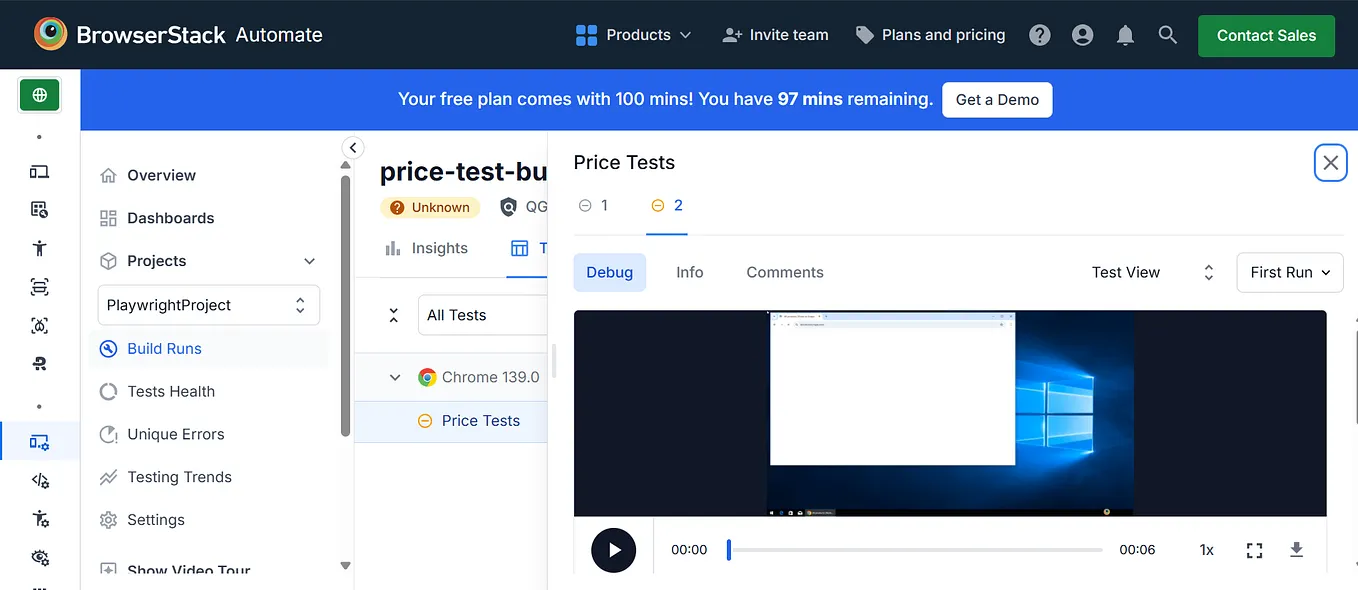Download the session video using the download icon
1358x590 pixels.
[x=1296, y=549]
